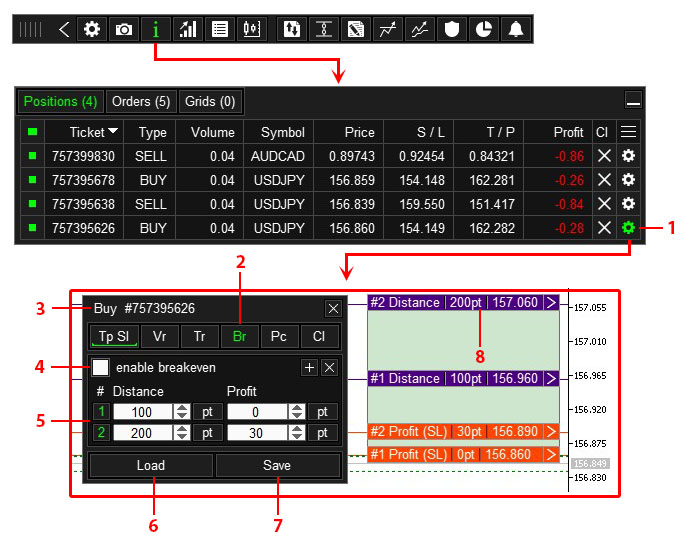The width and height of the screenshot is (689, 547).
Task: Open settings gear for ticket 757395626
Action: click(x=628, y=228)
